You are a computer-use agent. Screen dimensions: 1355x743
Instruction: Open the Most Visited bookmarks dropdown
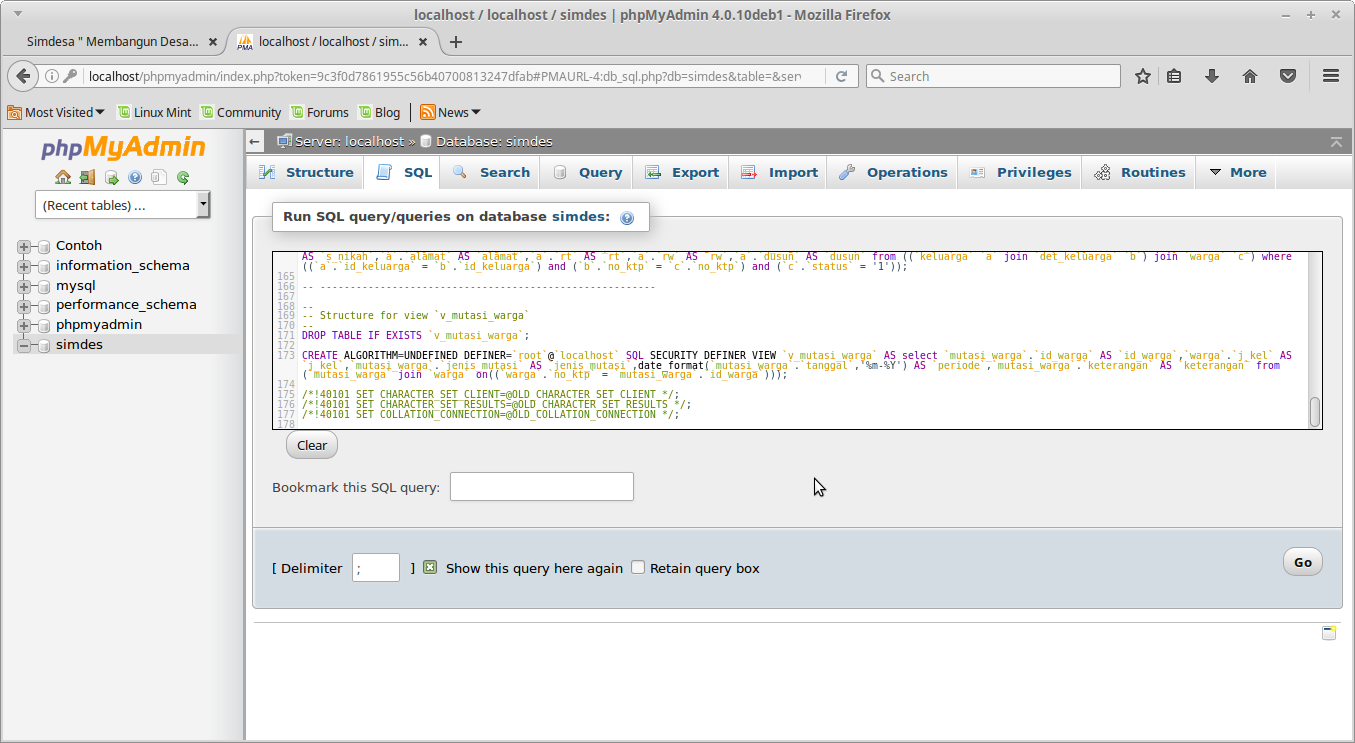click(56, 112)
